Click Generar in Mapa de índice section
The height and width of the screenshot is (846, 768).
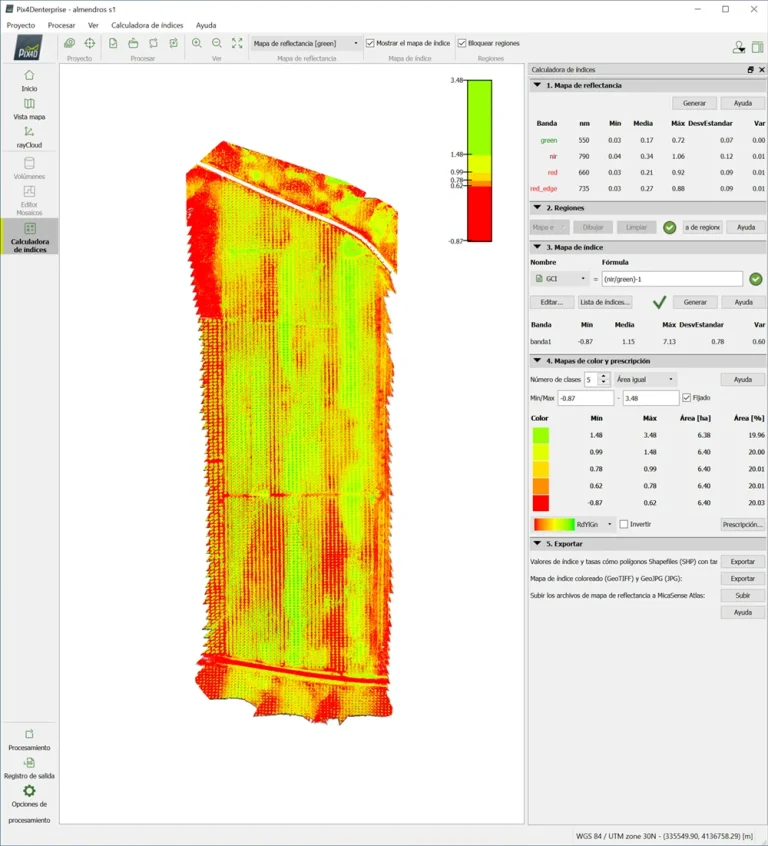coord(695,302)
